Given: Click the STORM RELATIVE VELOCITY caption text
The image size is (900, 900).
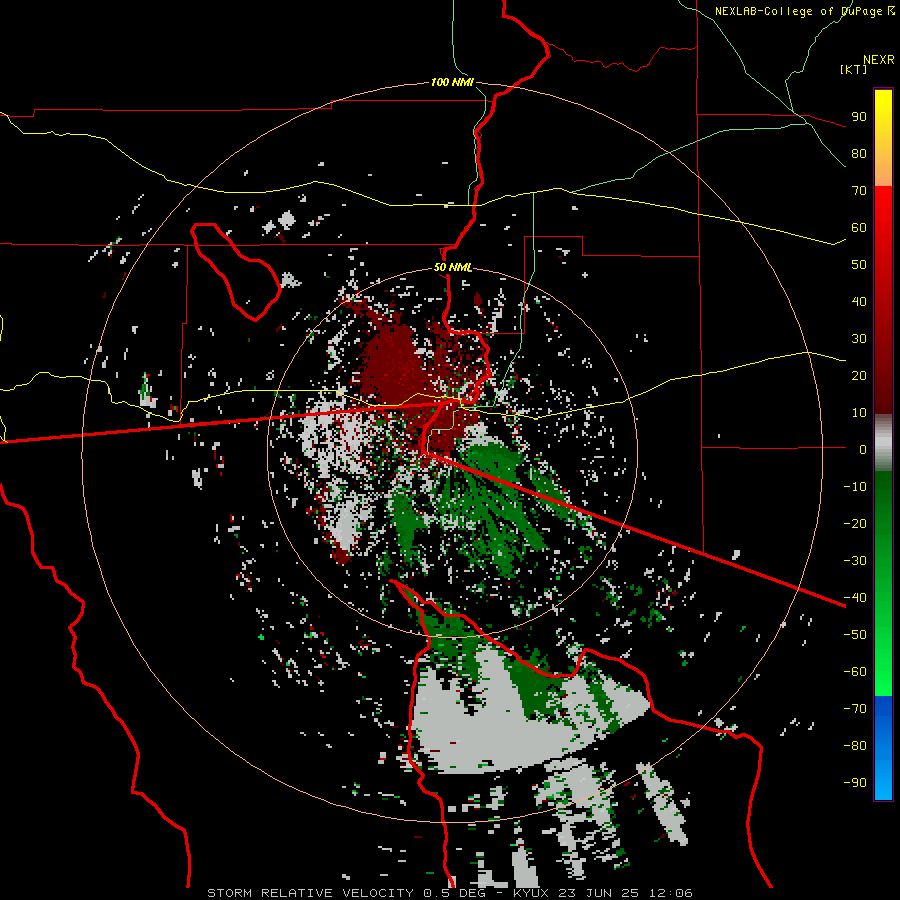Looking at the screenshot, I should 311,893.
